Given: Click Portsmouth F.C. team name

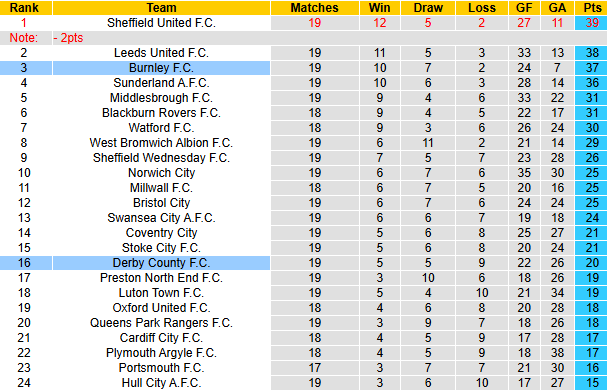Looking at the screenshot, I should (161, 368).
